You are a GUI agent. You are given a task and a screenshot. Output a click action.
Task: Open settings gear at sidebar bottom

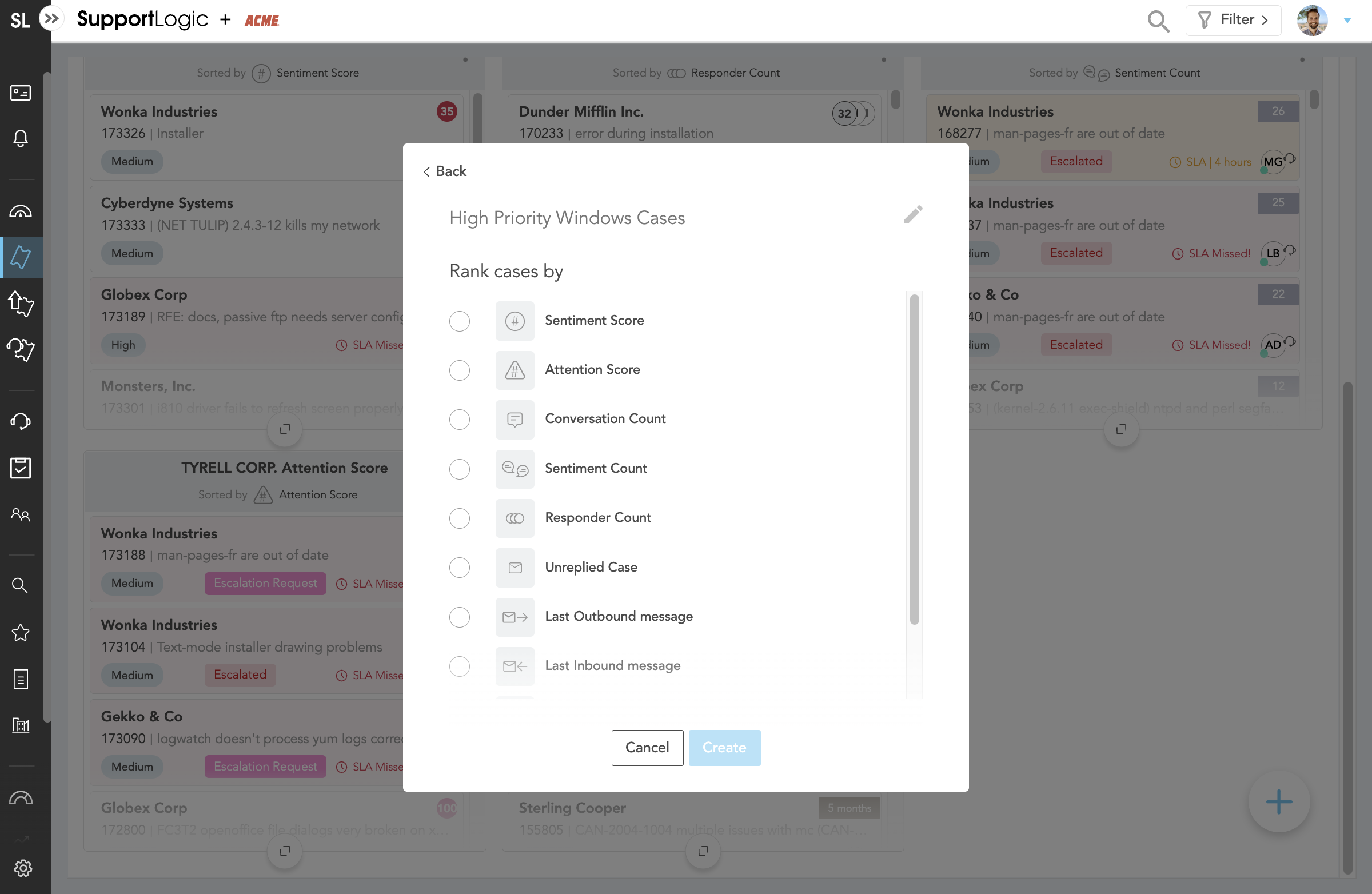(x=22, y=867)
